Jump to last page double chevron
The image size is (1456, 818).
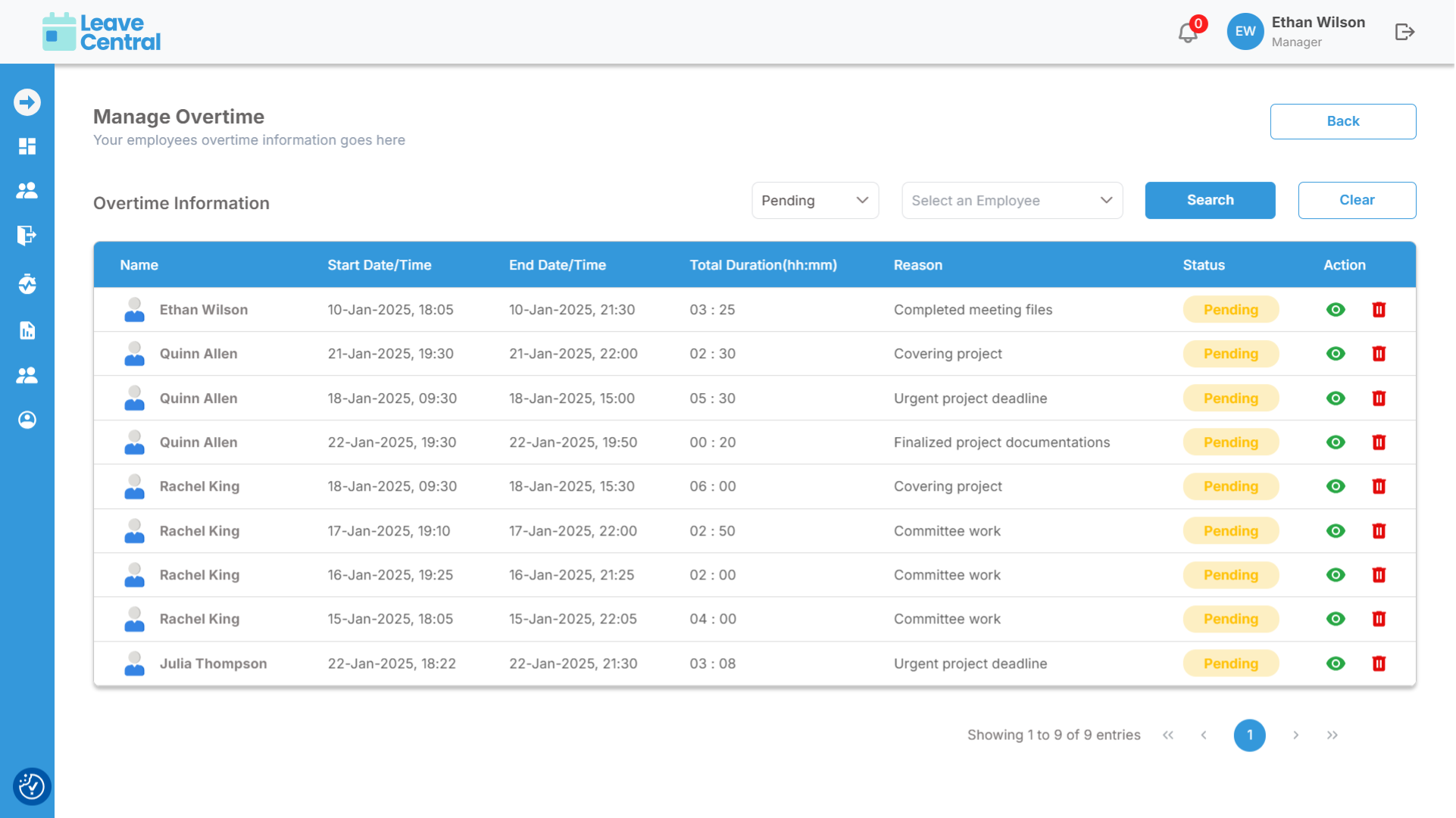[1332, 735]
